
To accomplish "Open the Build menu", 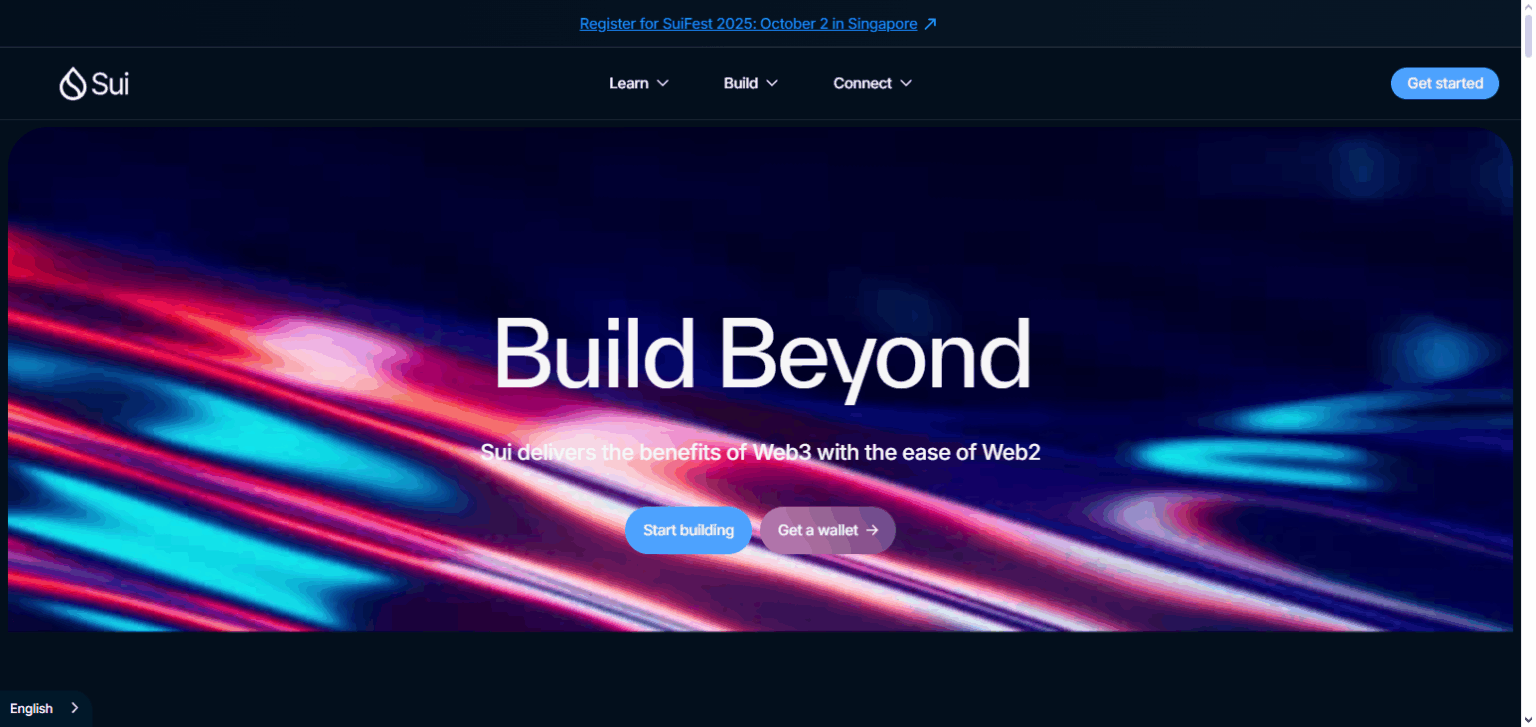I will 751,83.
